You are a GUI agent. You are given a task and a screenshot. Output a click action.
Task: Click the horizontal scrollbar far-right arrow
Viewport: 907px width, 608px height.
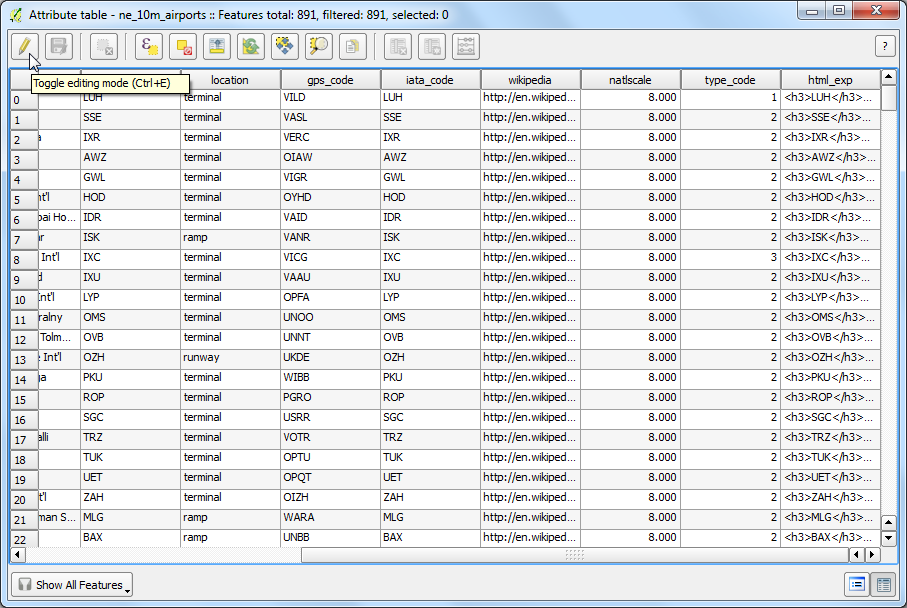click(x=872, y=555)
